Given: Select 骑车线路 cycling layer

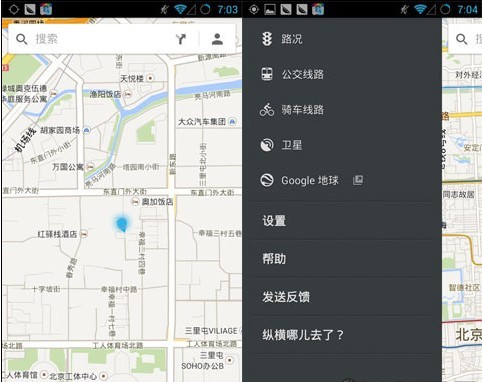Looking at the screenshot, I should coord(342,109).
